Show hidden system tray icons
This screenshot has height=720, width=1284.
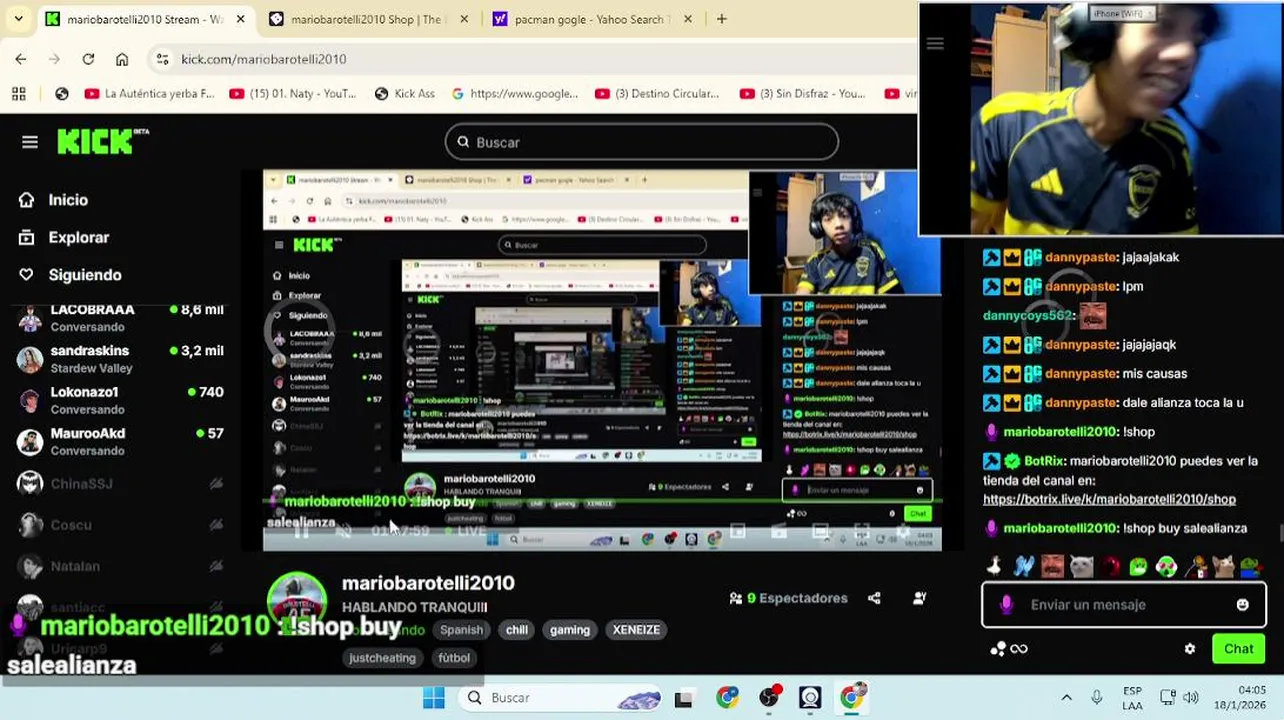(1066, 697)
